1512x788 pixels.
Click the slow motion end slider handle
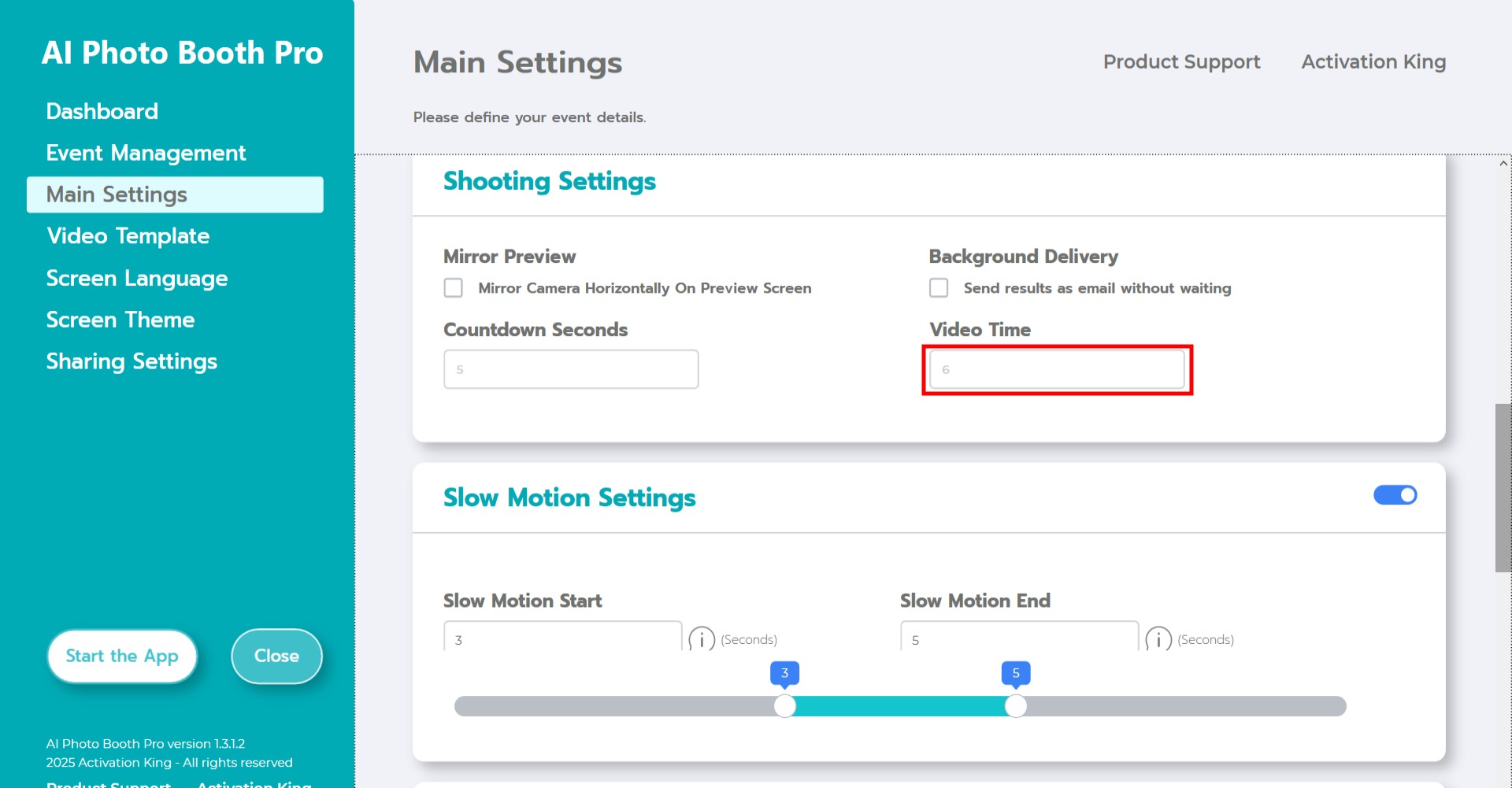[1016, 706]
